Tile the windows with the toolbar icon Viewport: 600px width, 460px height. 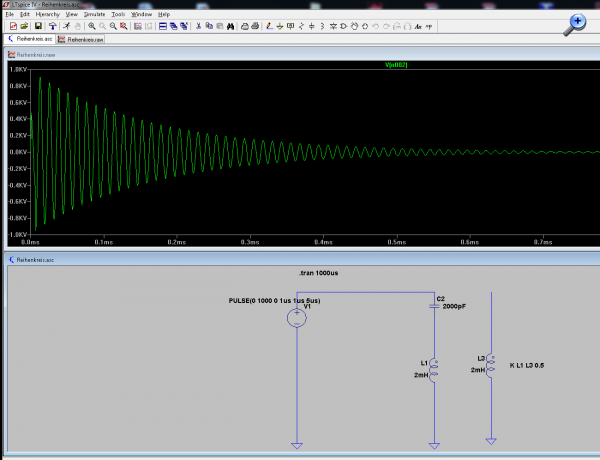[x=163, y=26]
